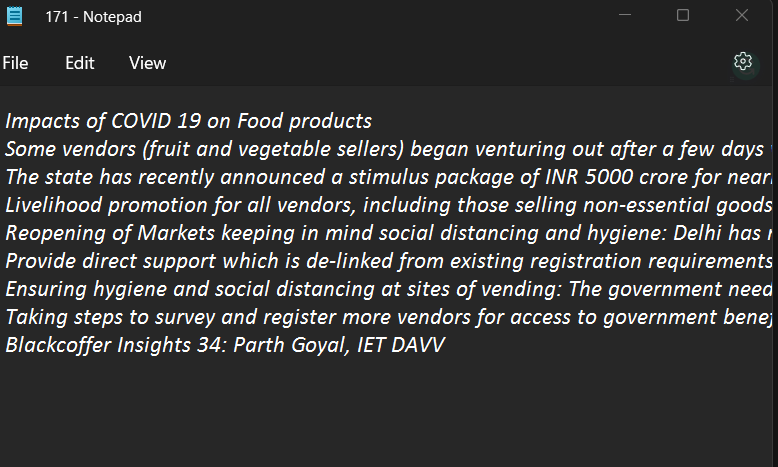Place cursor in 'Impacts of COVID 19' heading line
The height and width of the screenshot is (467, 778).
(188, 122)
